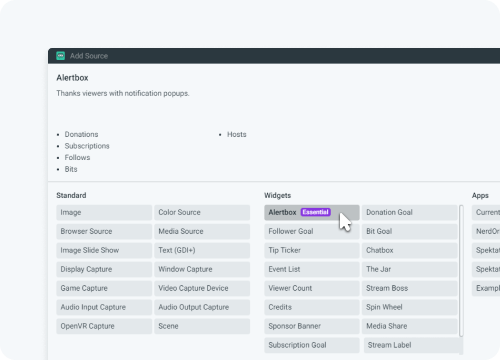Choose Audio Input Capture
This screenshot has width=500, height=360.
[x=104, y=307]
